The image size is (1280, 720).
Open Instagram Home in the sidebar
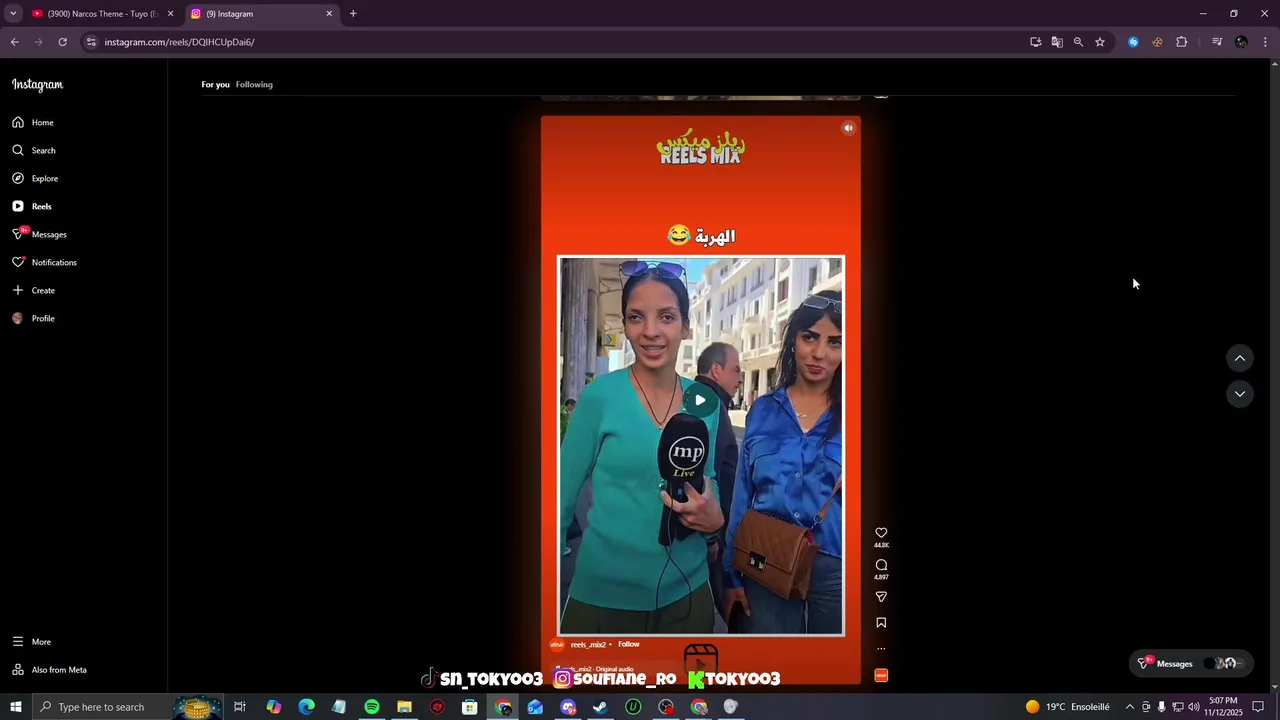pyautogui.click(x=33, y=122)
